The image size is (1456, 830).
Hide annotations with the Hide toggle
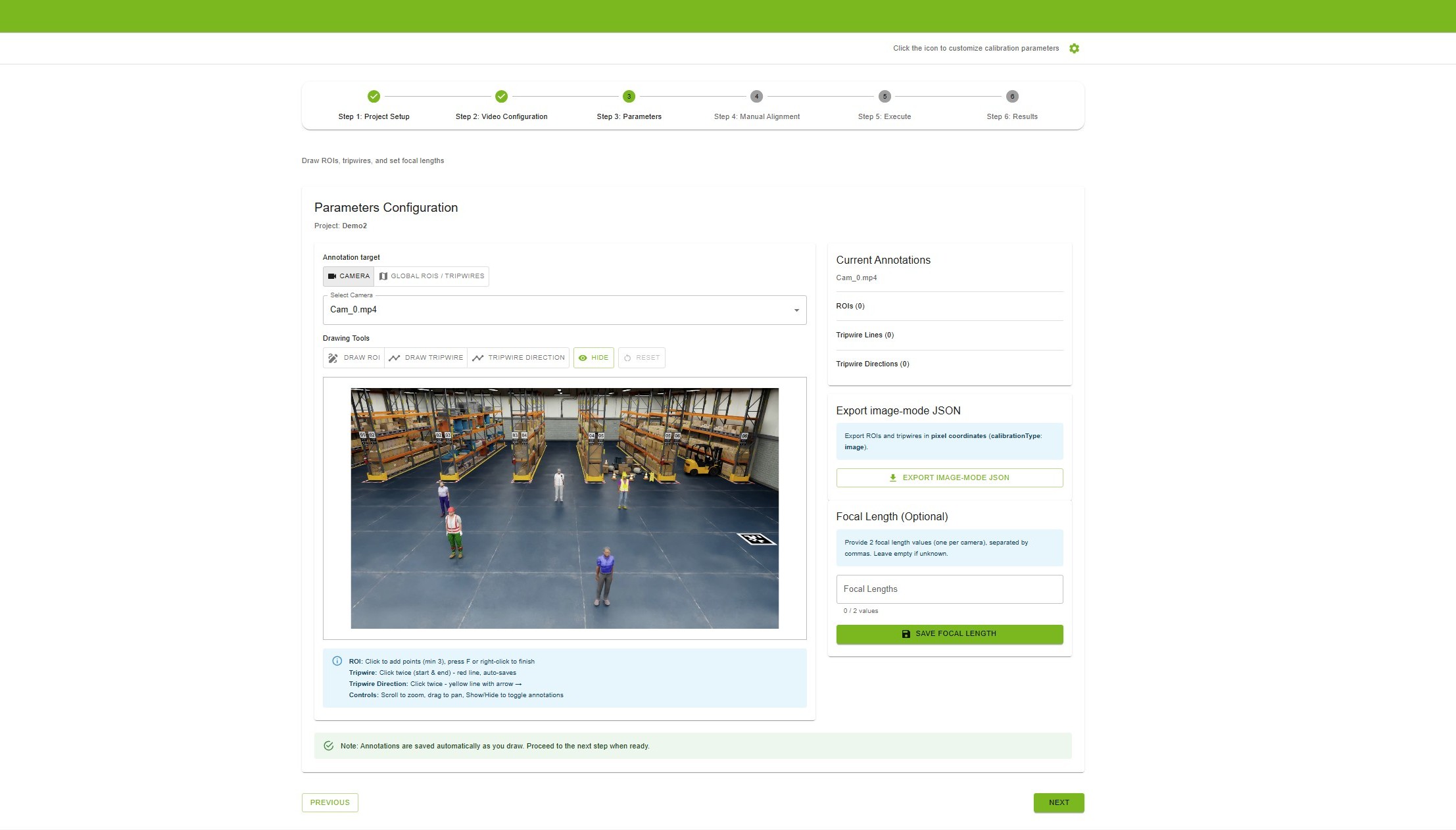[594, 358]
